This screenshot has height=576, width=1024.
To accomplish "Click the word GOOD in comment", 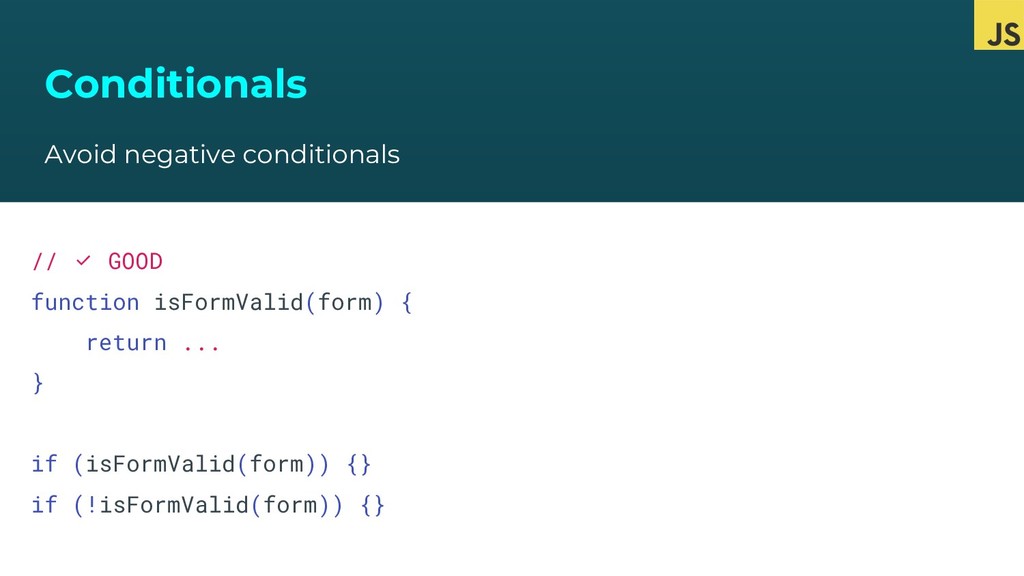I will click(135, 262).
